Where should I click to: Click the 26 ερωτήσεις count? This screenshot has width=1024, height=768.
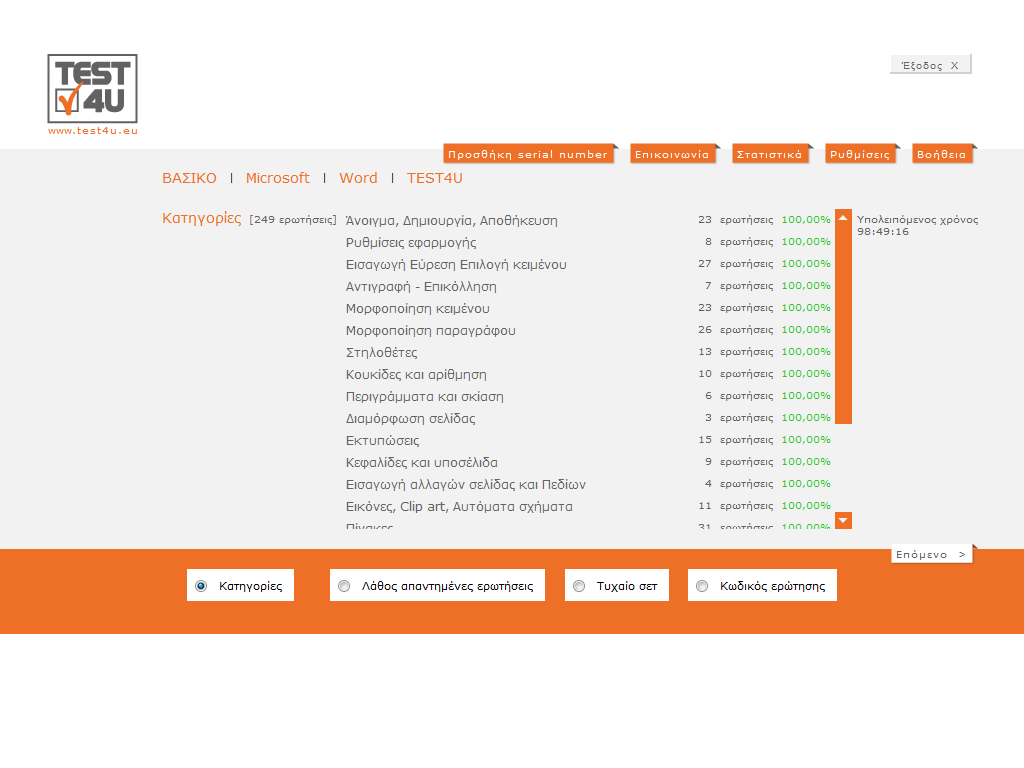coord(735,330)
